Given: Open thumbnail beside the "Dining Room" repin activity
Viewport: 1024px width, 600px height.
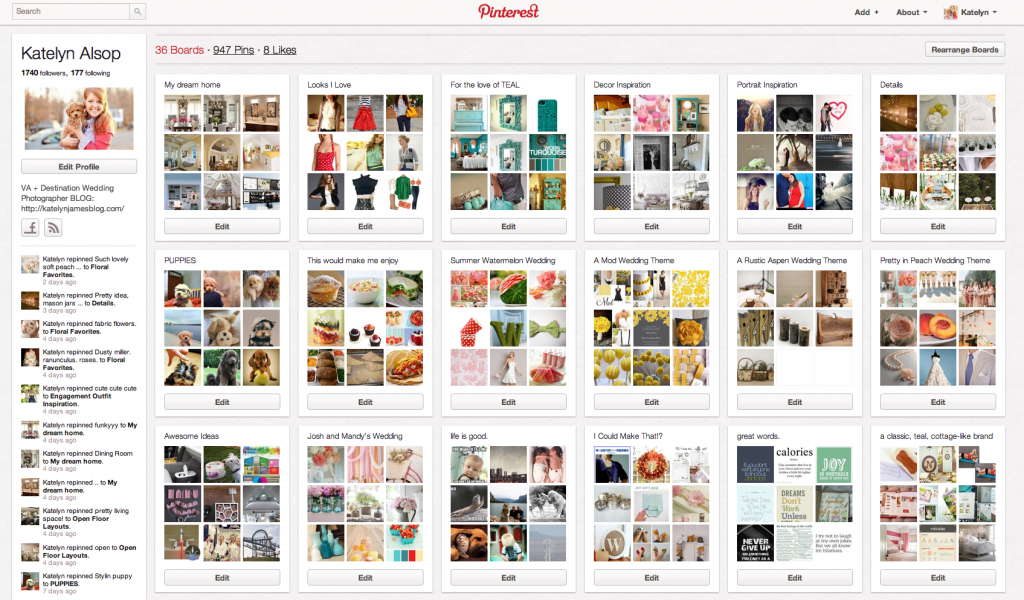Looking at the screenshot, I should (x=30, y=460).
